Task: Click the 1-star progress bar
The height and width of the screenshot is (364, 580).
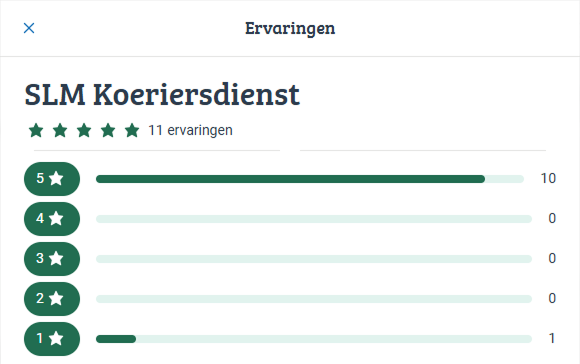Action: tap(314, 339)
